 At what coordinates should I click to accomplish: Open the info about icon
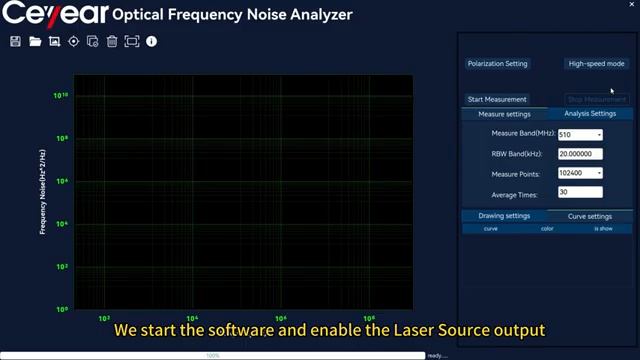point(151,41)
